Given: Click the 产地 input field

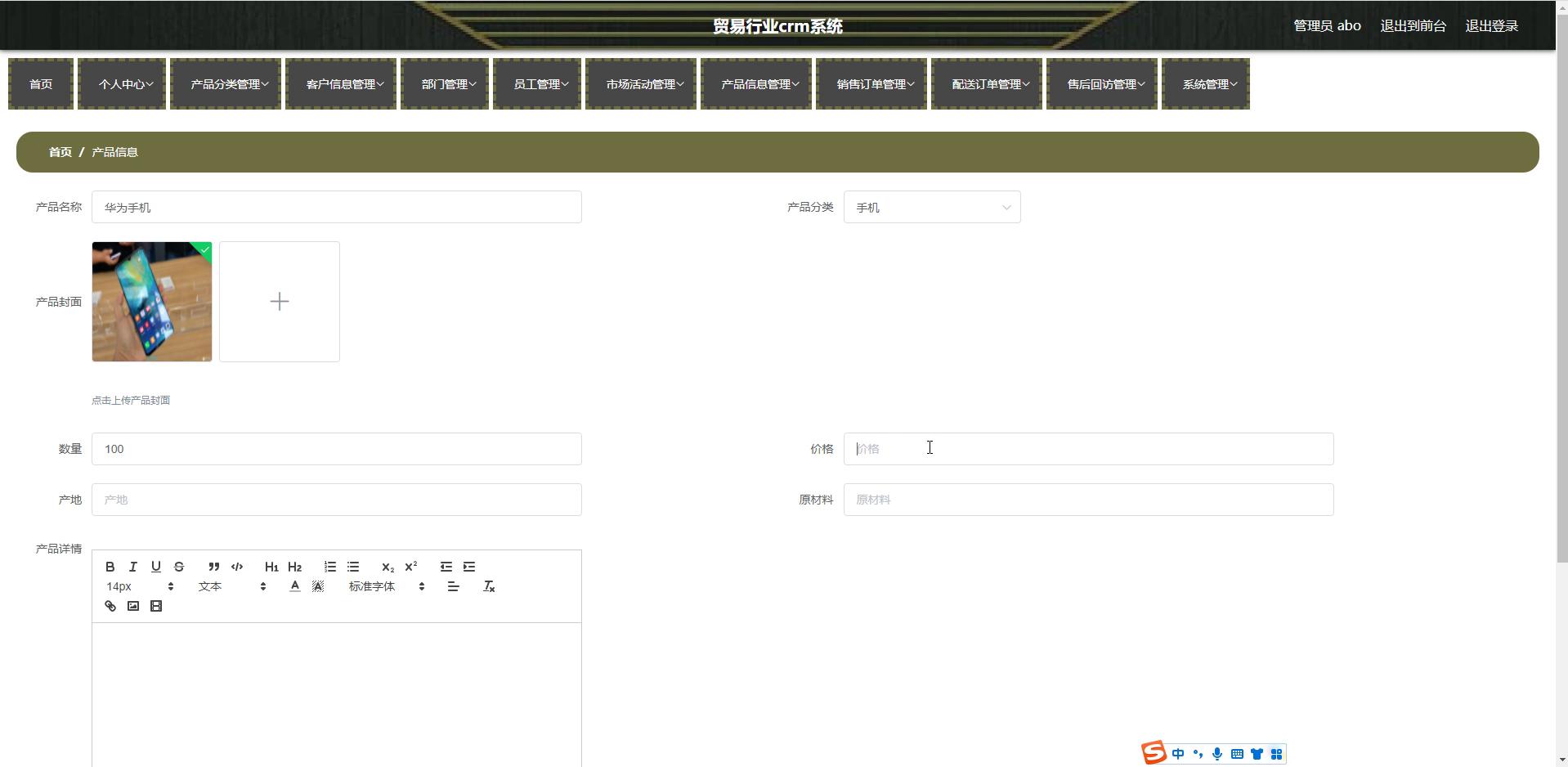Looking at the screenshot, I should 336,500.
